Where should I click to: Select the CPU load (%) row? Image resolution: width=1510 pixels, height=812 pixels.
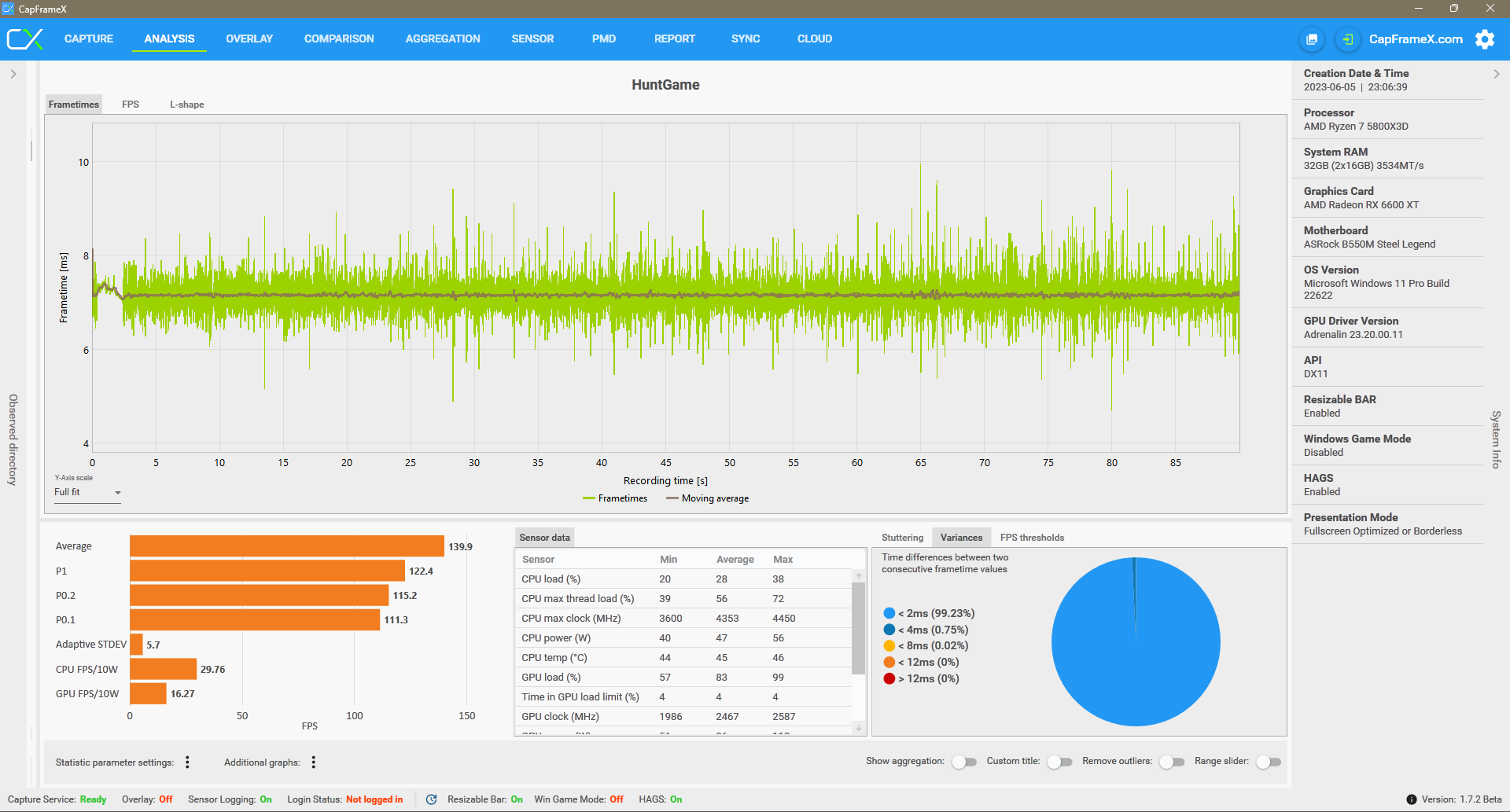pyautogui.click(x=683, y=579)
